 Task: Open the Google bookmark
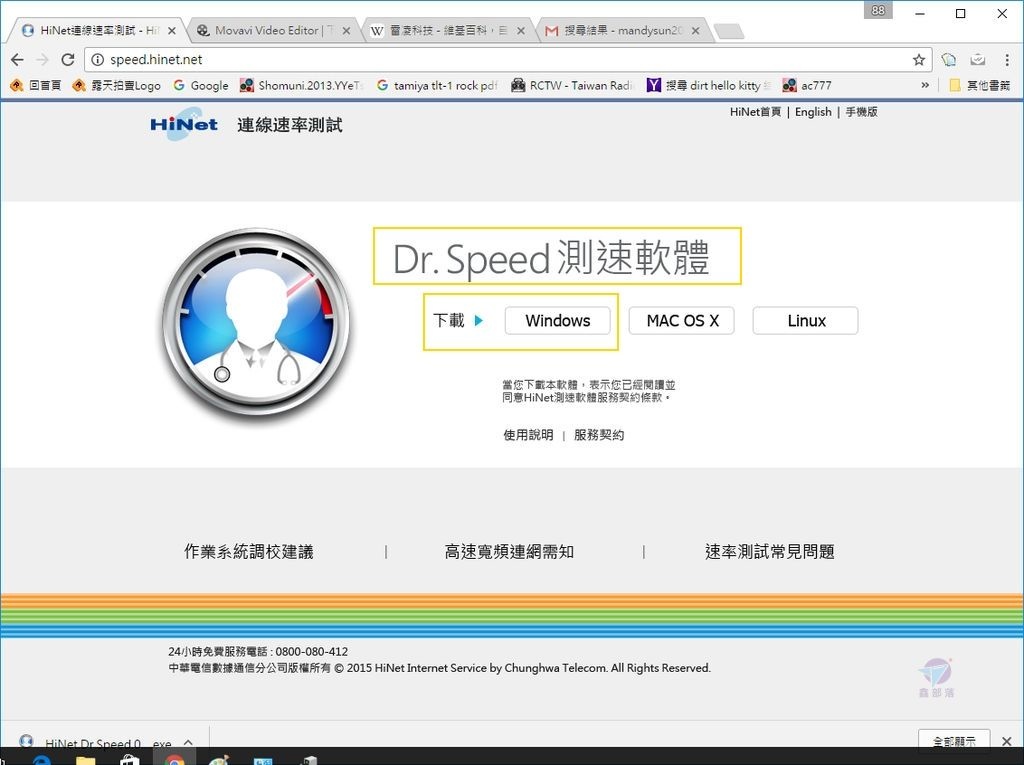pyautogui.click(x=200, y=86)
